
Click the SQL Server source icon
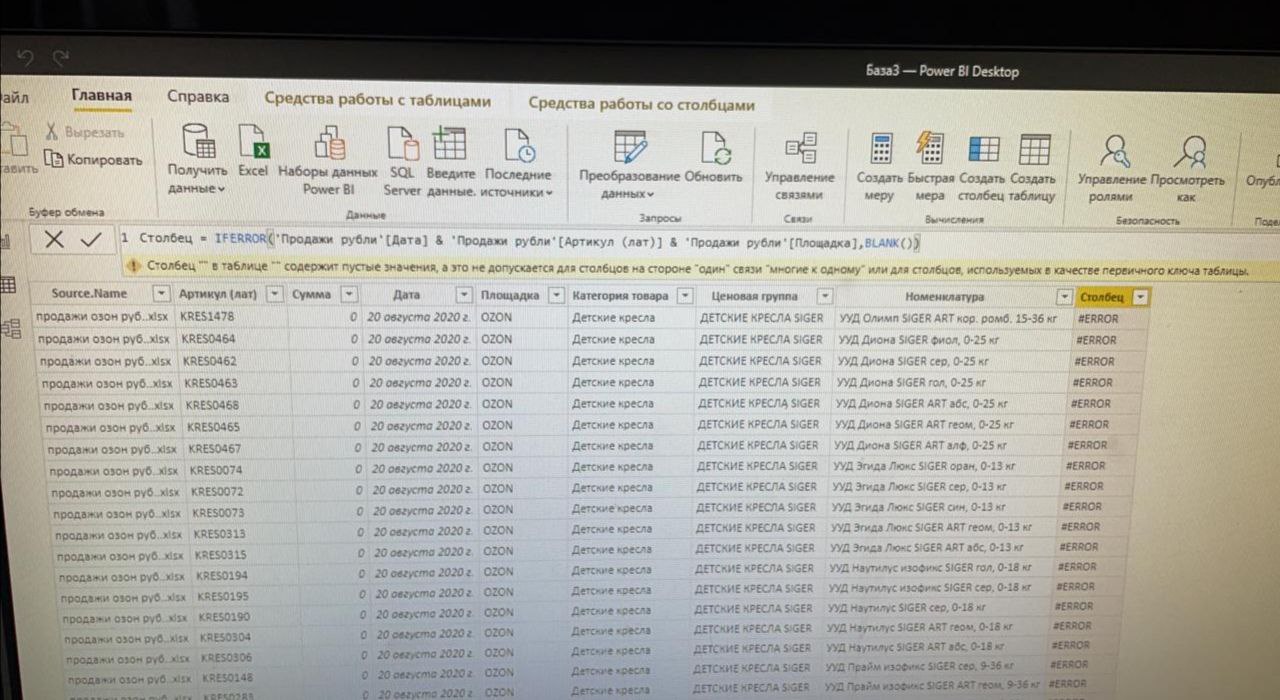pyautogui.click(x=402, y=145)
